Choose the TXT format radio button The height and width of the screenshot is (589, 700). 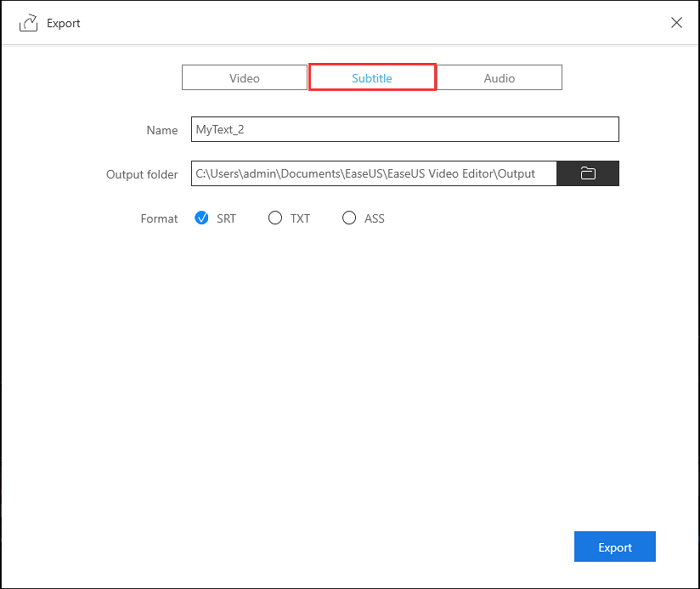[x=275, y=218]
